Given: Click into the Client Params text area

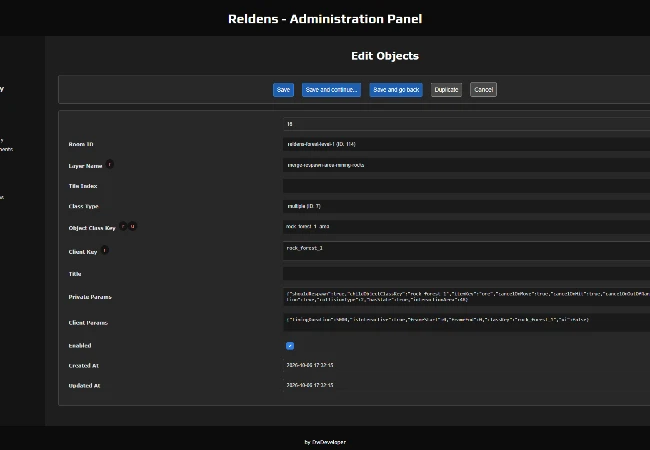Looking at the screenshot, I should pos(466,322).
